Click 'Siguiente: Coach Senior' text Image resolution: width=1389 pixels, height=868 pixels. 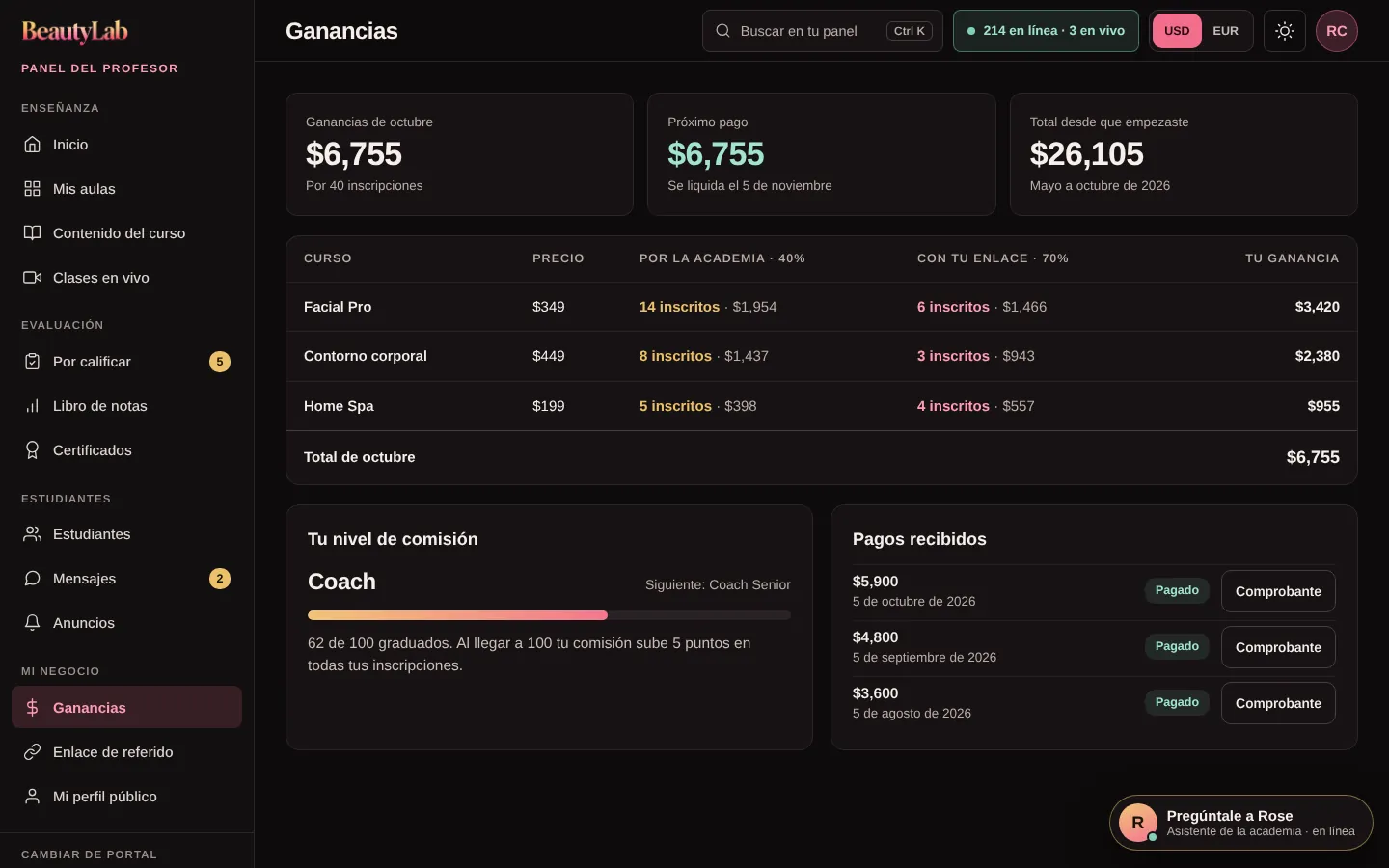[x=718, y=584]
